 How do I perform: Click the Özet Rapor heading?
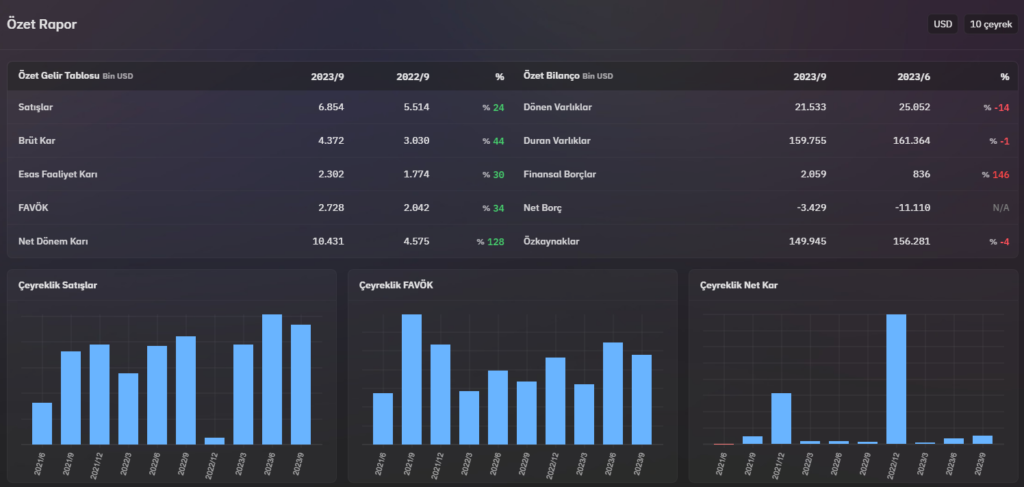click(42, 25)
